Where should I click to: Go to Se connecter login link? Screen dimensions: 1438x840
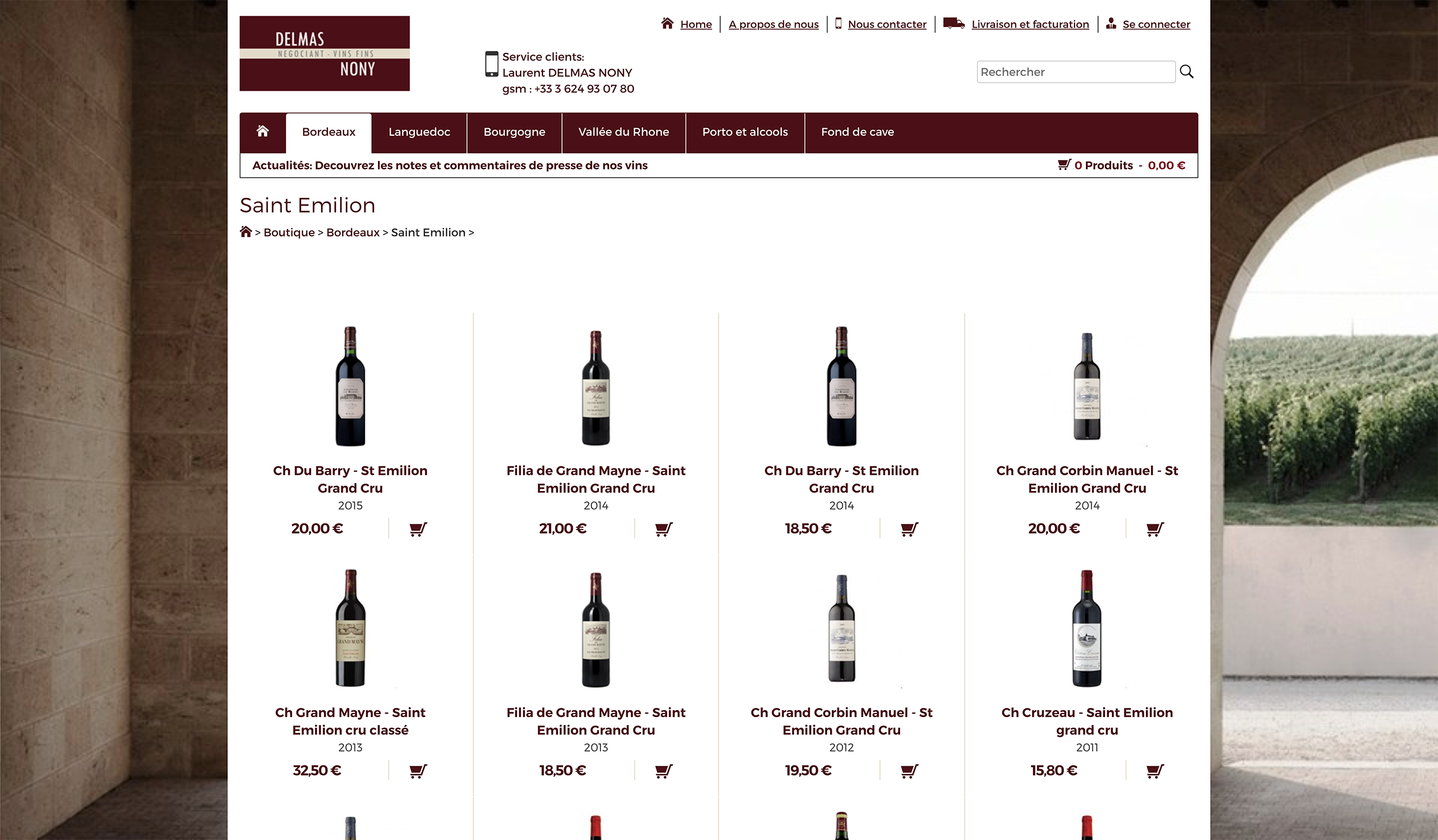pos(1156,24)
